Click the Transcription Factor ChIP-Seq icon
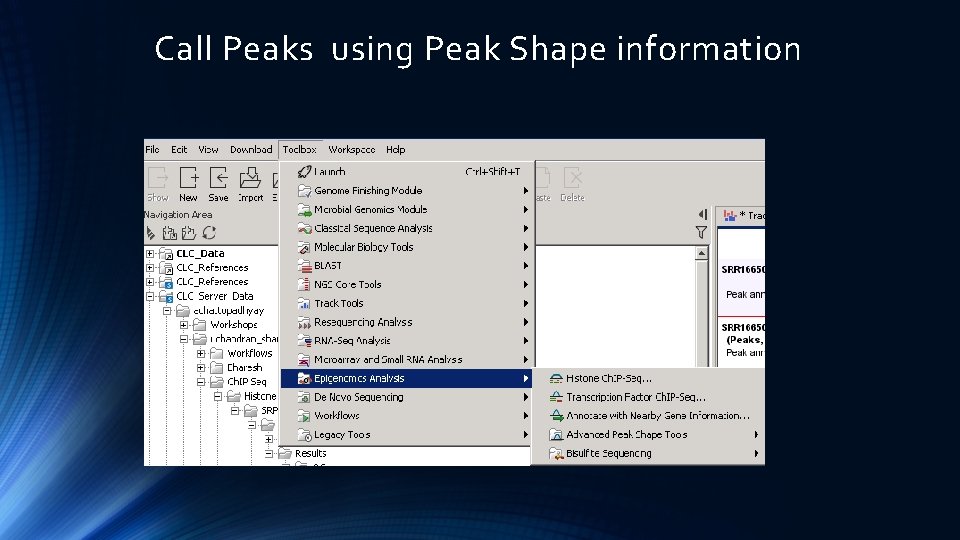 556,397
